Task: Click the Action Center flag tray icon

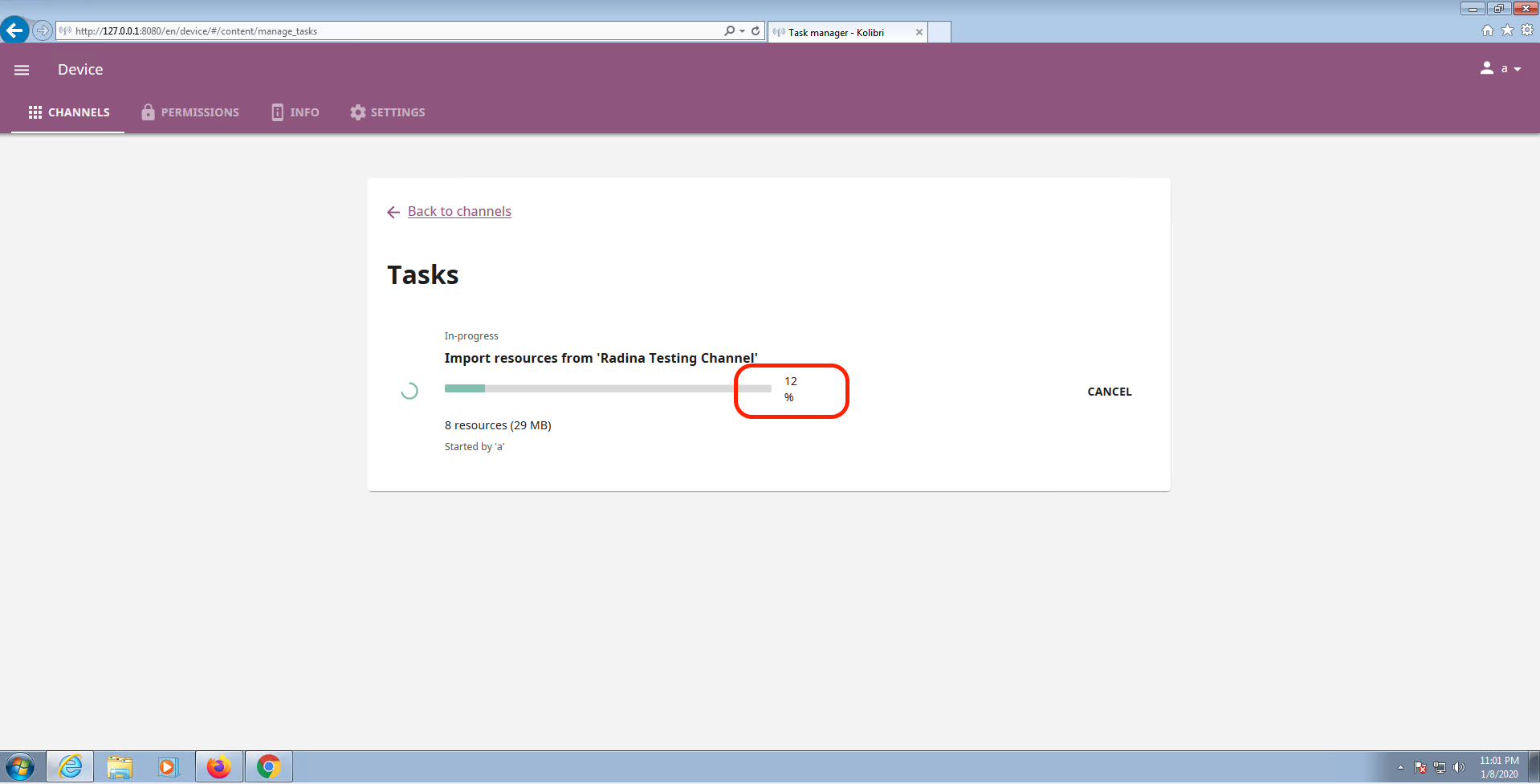Action: [1420, 768]
